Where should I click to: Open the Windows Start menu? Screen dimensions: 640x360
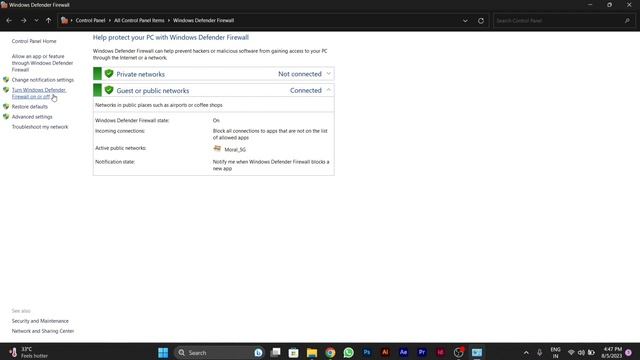[x=163, y=352]
